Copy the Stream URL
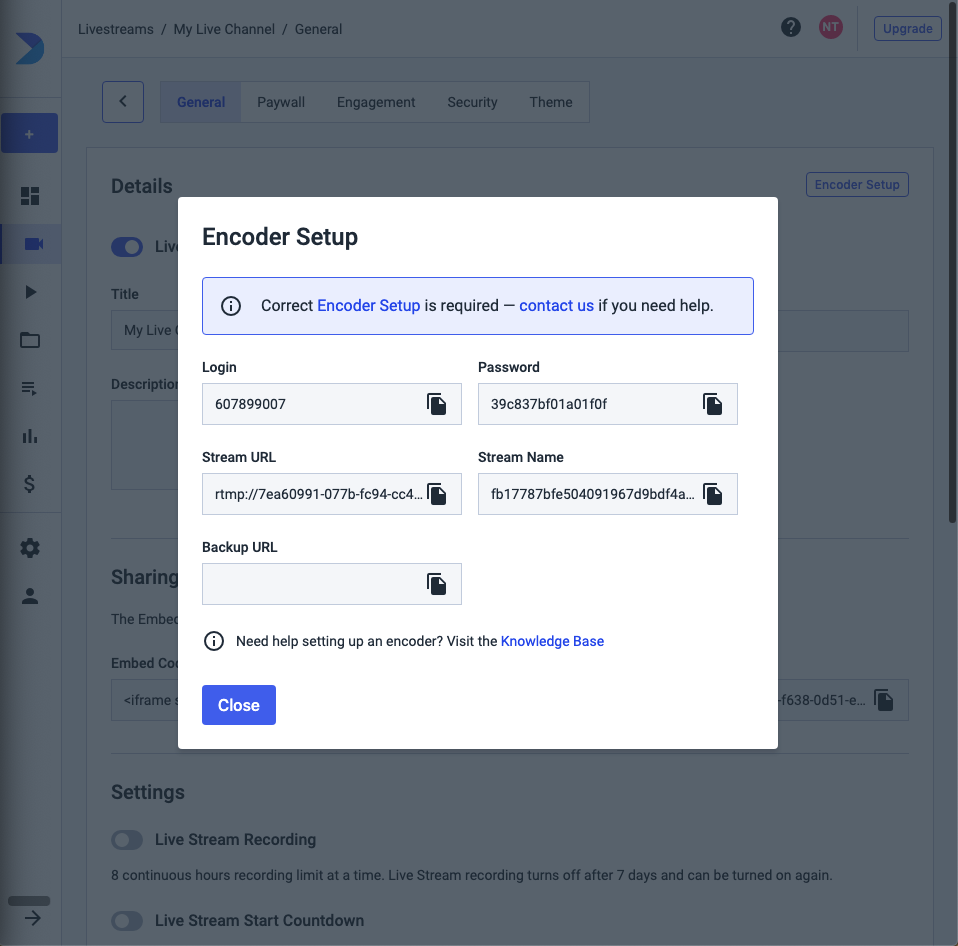958x946 pixels. [436, 494]
